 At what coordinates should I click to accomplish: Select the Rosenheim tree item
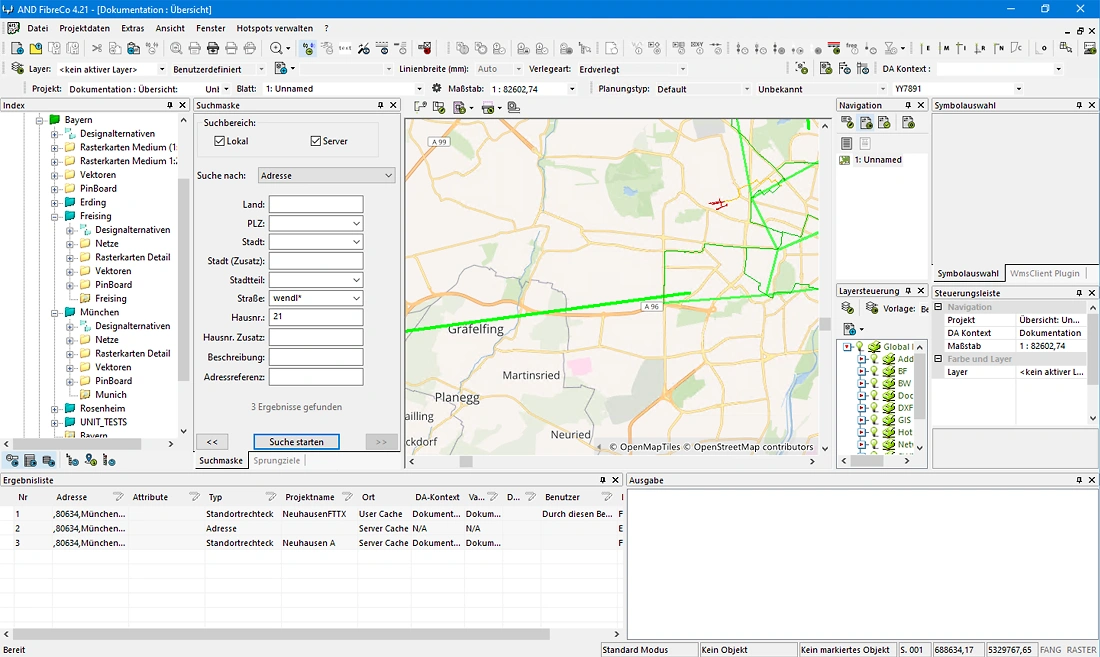click(102, 408)
